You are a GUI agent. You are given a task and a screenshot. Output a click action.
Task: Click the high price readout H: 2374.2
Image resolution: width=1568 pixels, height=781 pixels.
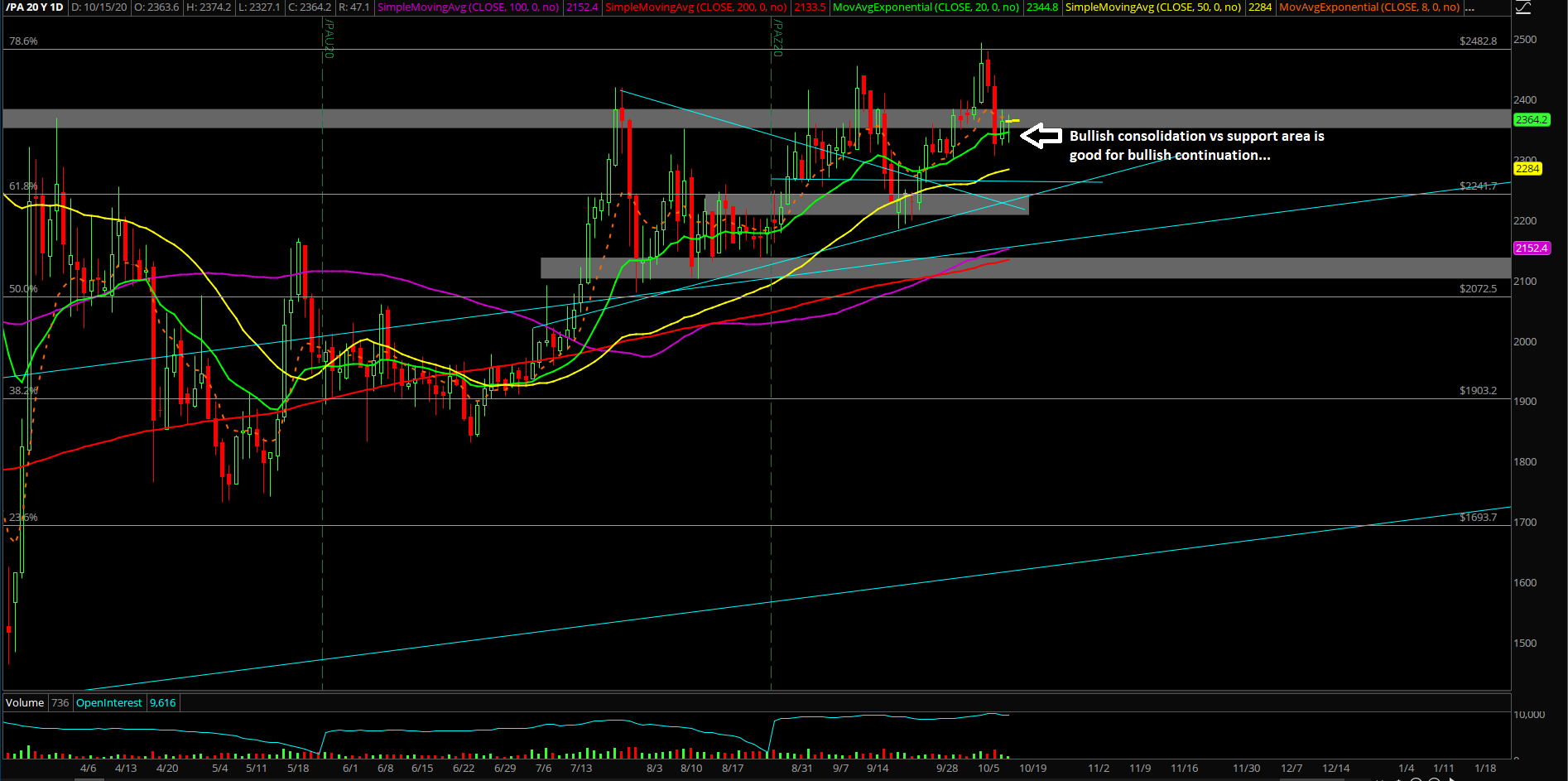pos(209,7)
